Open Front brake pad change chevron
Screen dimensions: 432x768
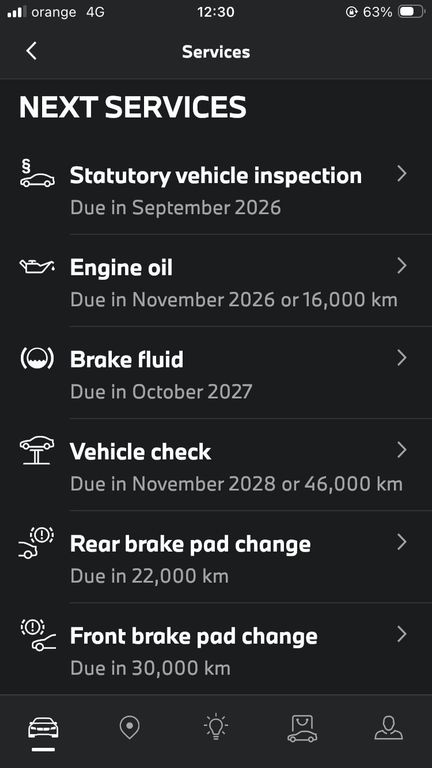point(402,634)
